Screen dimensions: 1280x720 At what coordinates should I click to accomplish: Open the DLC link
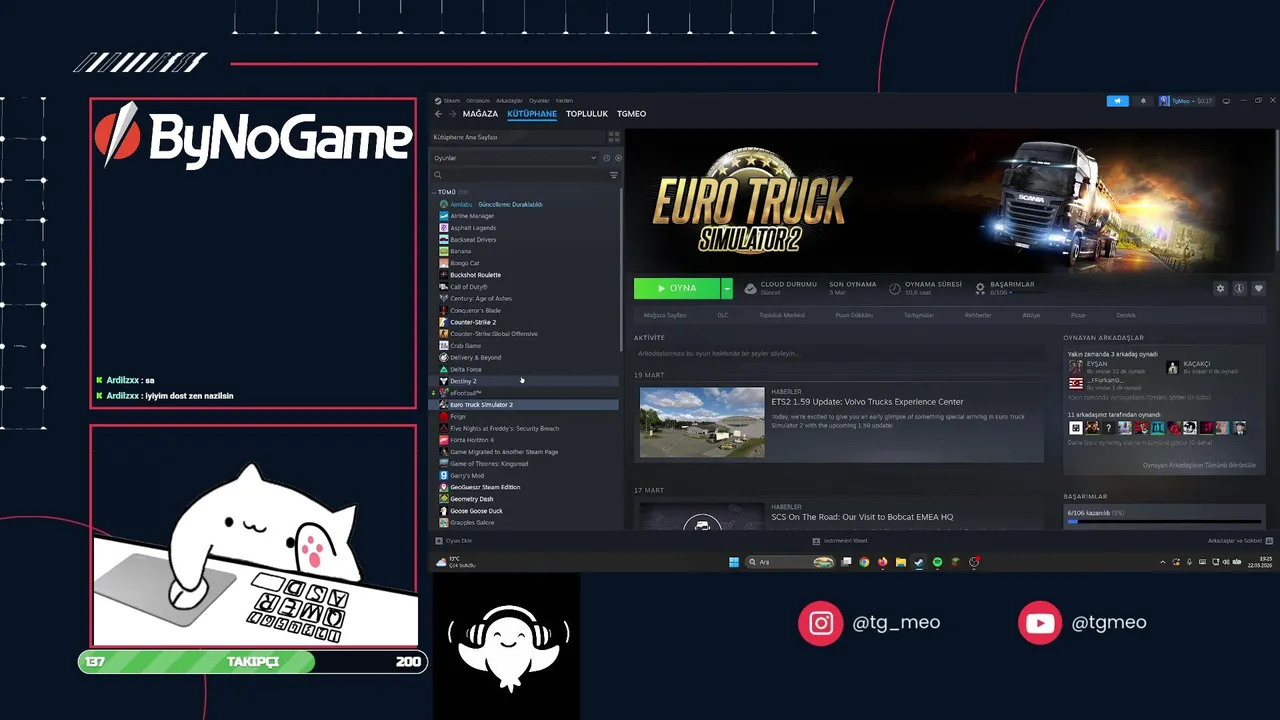[723, 315]
